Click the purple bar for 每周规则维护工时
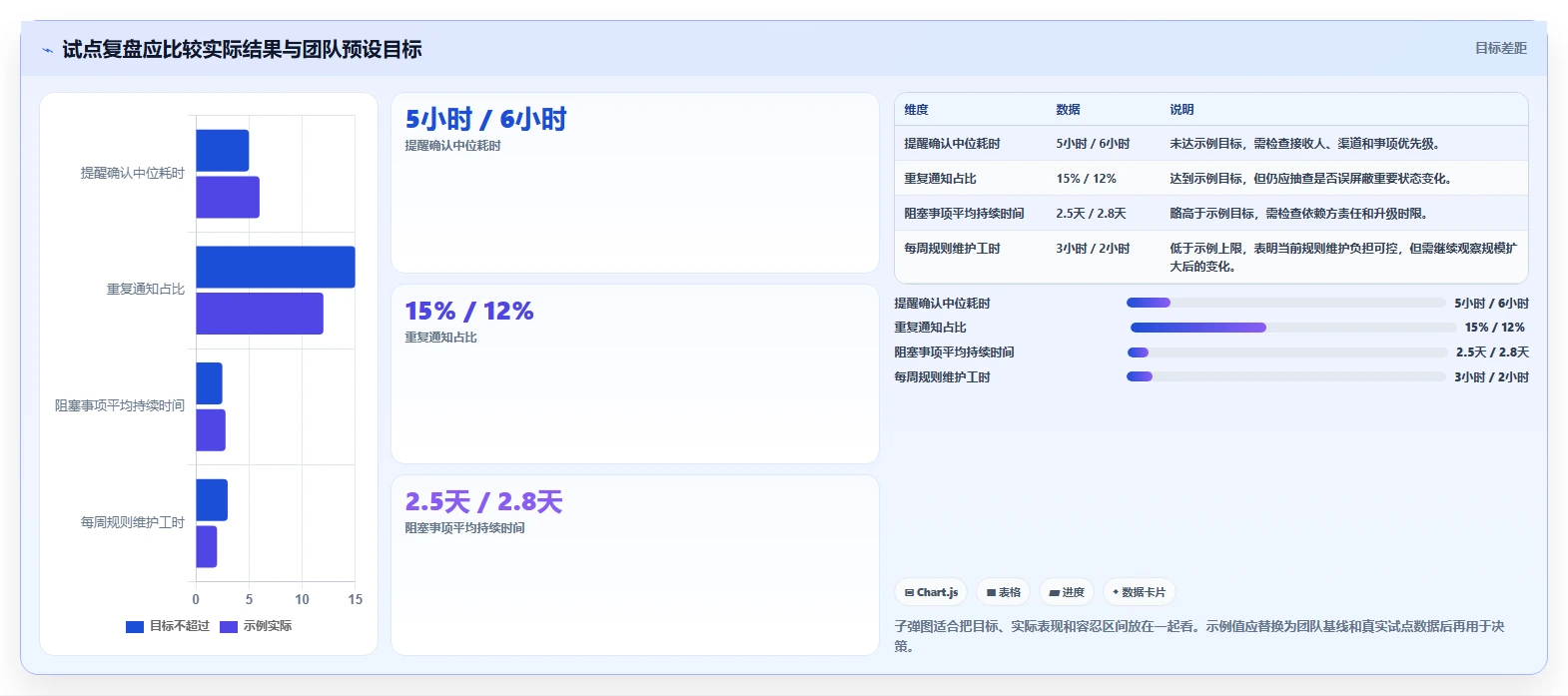The height and width of the screenshot is (696, 1568). point(207,546)
